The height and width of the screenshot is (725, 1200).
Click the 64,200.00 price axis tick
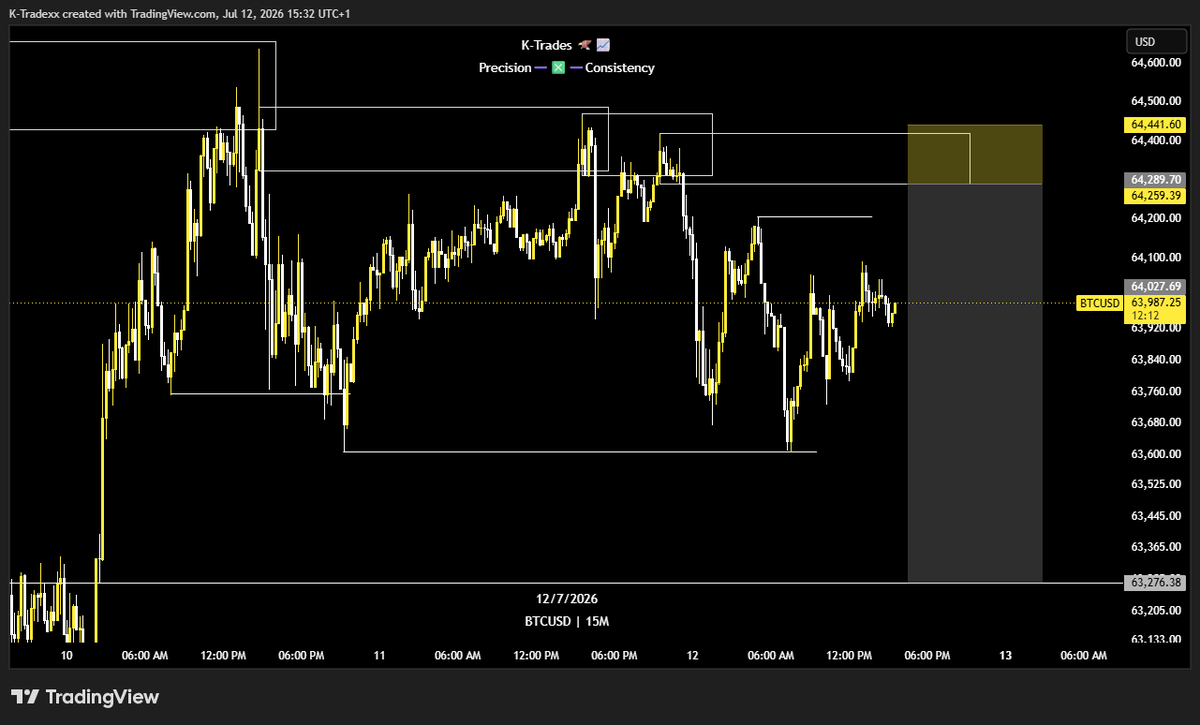click(x=1155, y=218)
